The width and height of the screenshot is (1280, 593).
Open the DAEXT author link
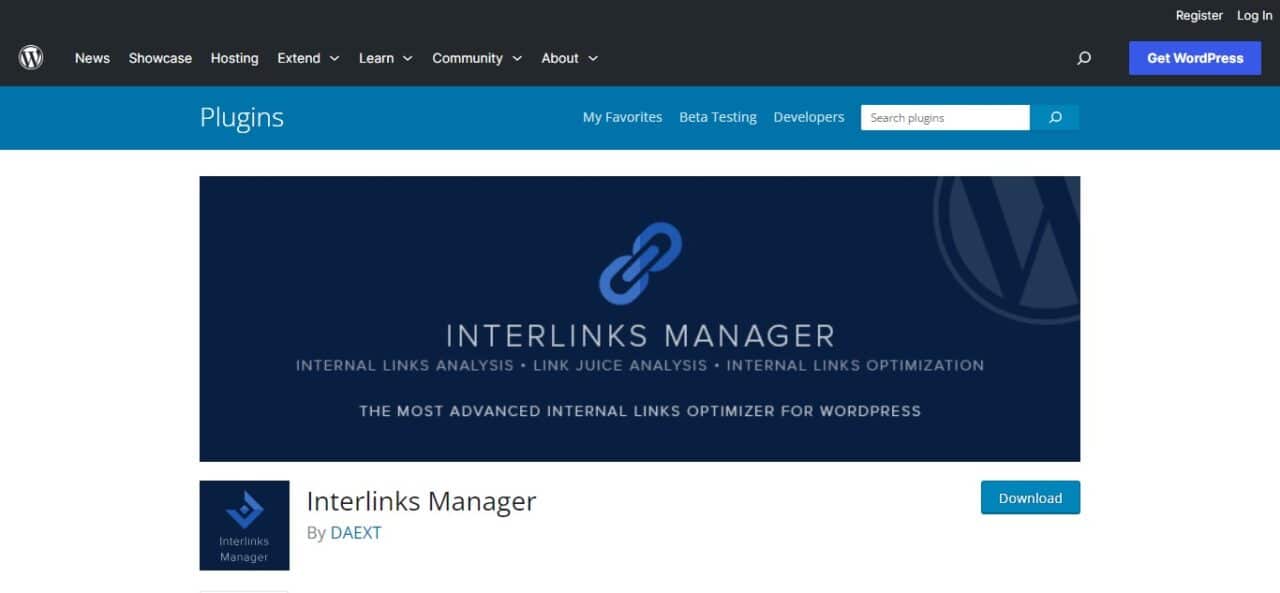click(356, 533)
